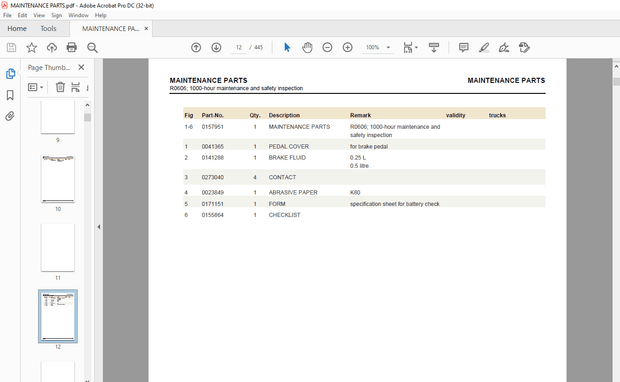
Task: Go to previous page with up arrow
Action: click(x=196, y=47)
